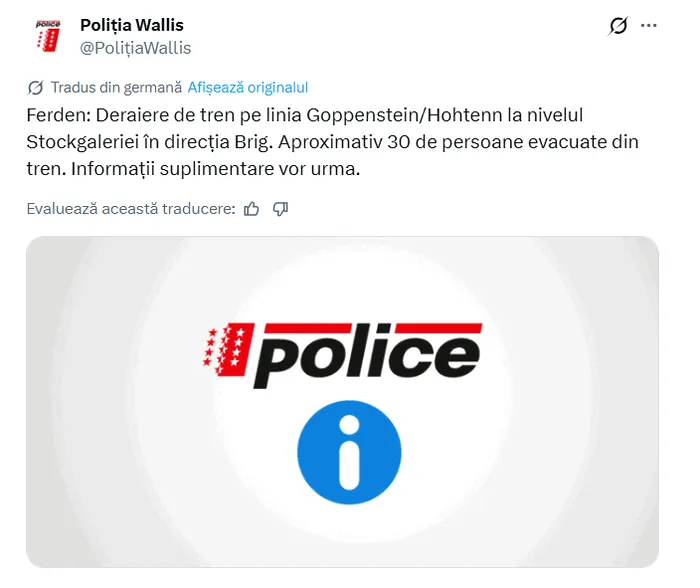Click the blue info circle in image
Image resolution: width=700 pixels, height=588 pixels.
[x=349, y=452]
